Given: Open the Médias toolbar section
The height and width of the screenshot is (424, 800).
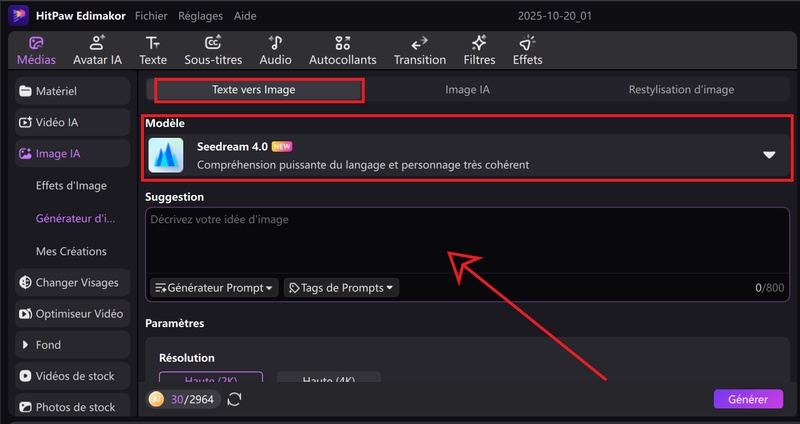Looking at the screenshot, I should click(36, 51).
